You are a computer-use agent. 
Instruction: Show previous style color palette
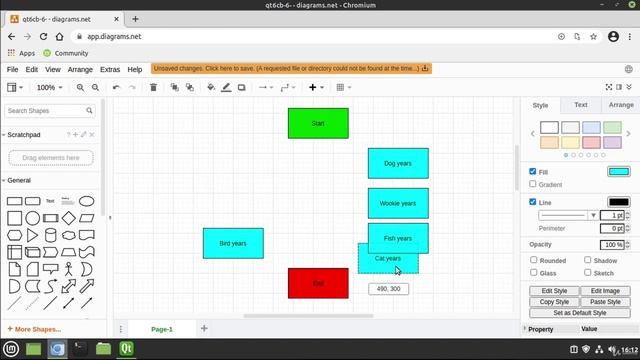(532, 133)
